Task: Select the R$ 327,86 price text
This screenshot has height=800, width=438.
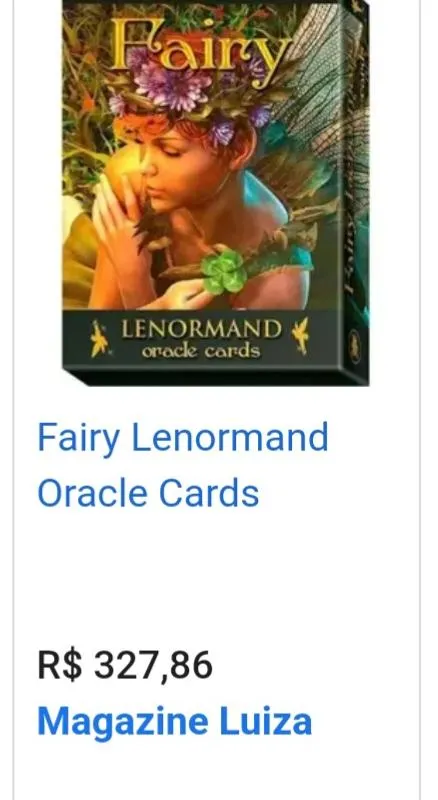Action: click(x=125, y=665)
